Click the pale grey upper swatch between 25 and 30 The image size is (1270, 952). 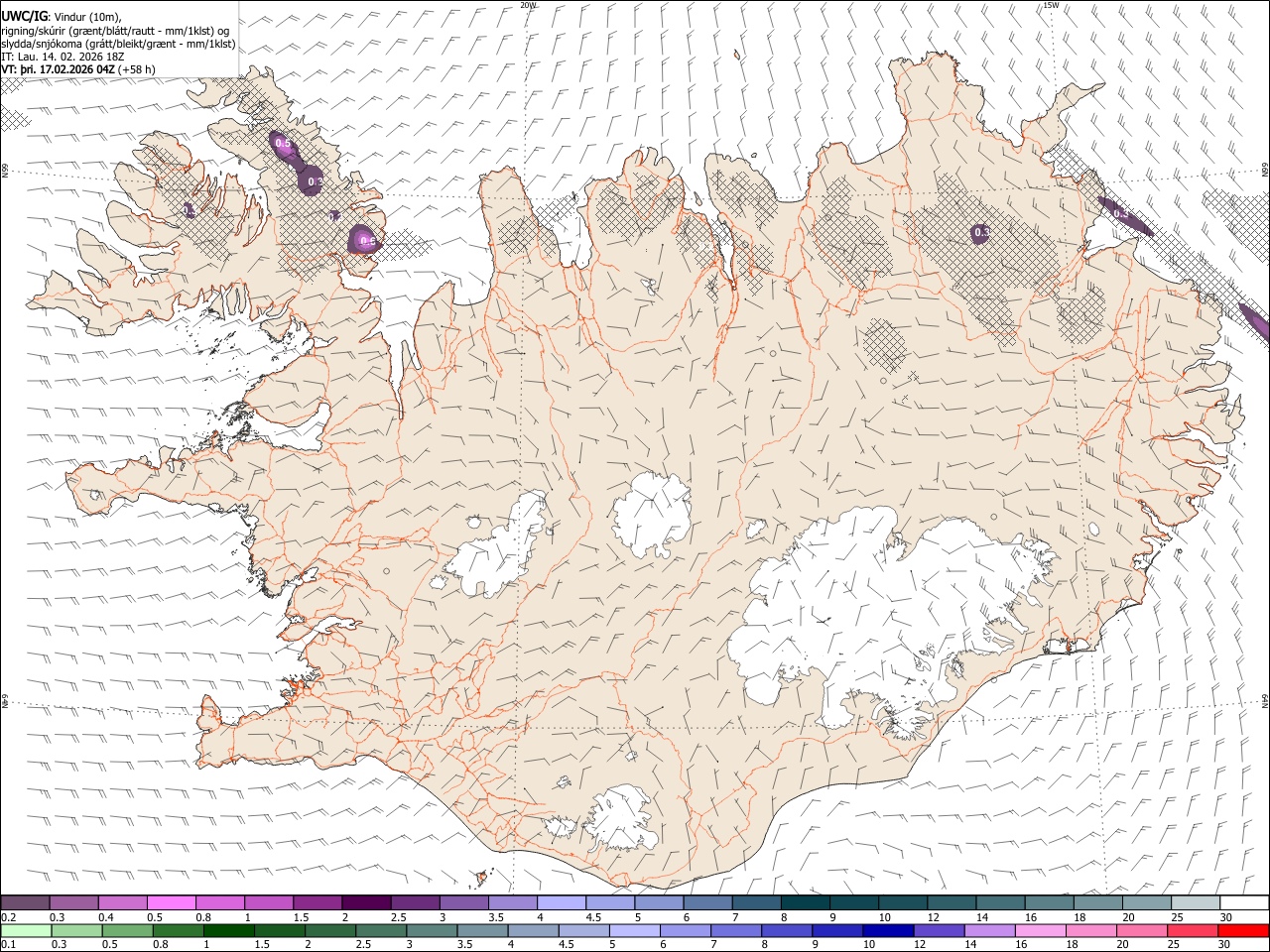pos(1195,902)
